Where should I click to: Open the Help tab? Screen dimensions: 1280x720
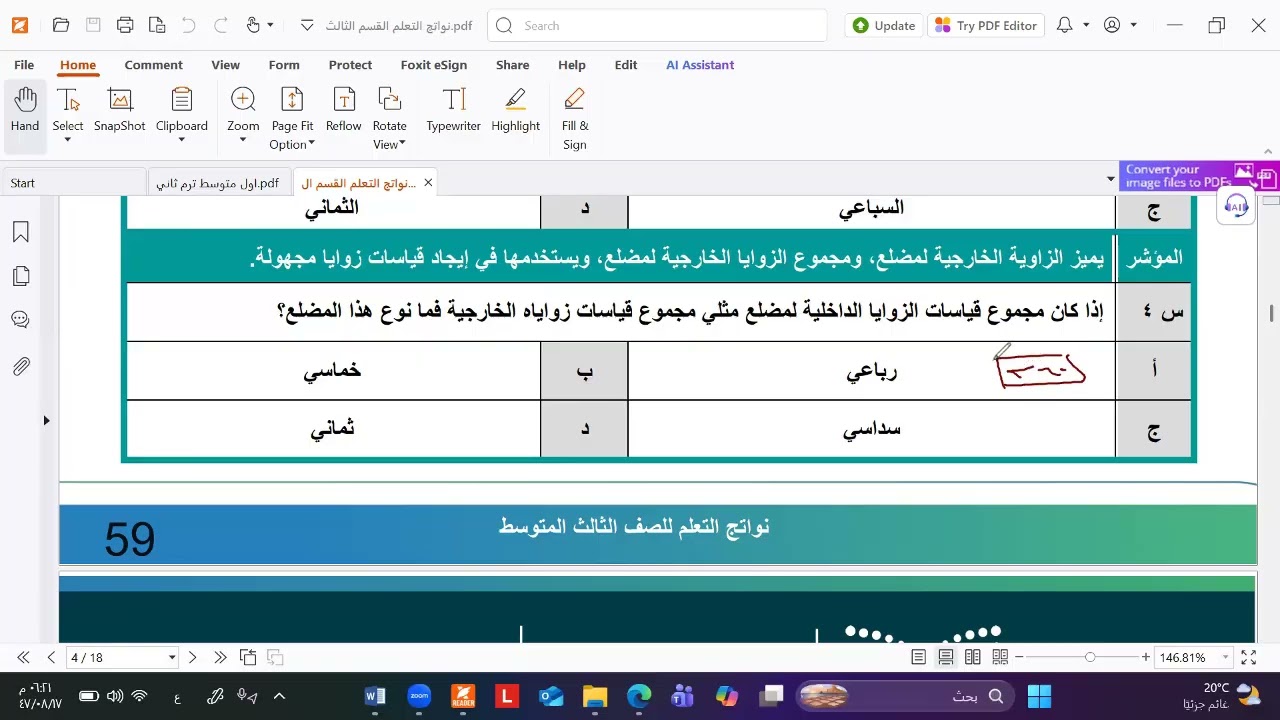click(571, 65)
